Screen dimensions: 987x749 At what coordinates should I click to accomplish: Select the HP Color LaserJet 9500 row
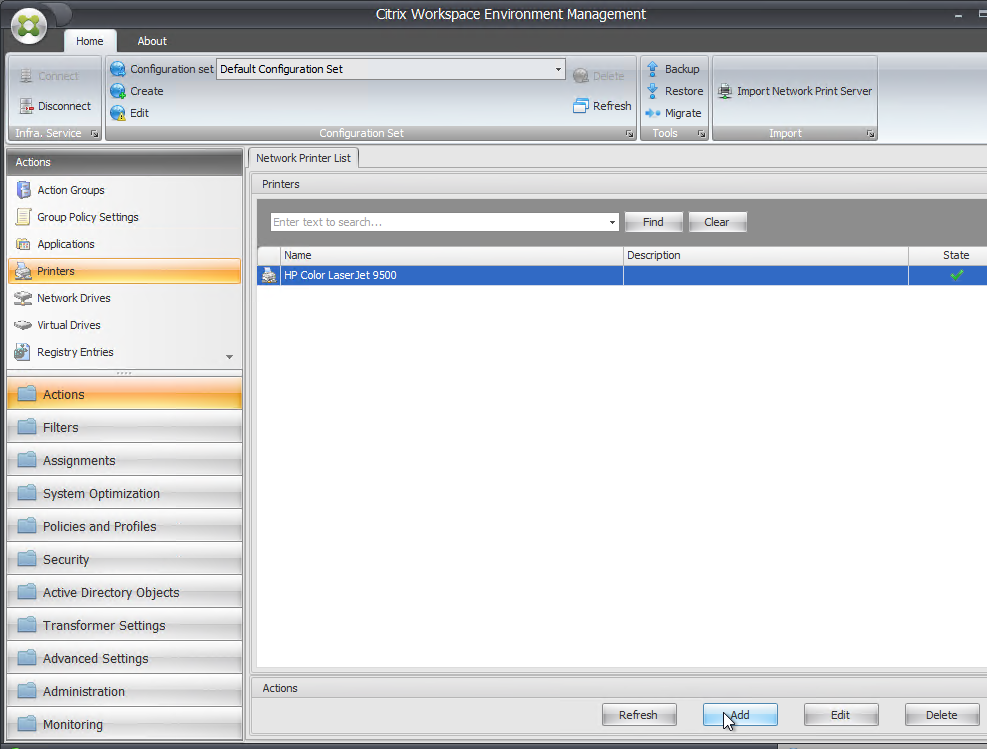(622, 275)
